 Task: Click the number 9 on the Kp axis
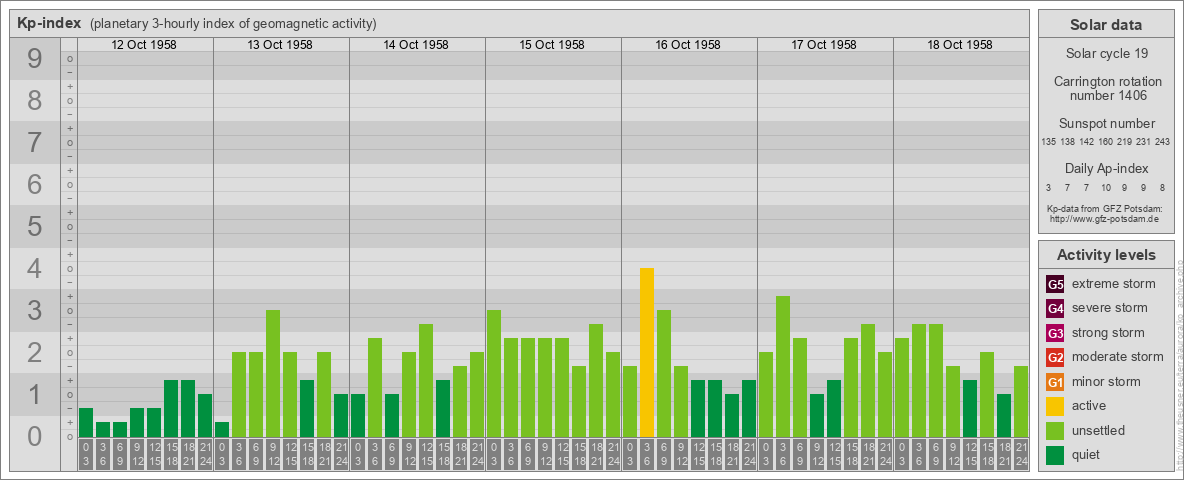pos(35,59)
